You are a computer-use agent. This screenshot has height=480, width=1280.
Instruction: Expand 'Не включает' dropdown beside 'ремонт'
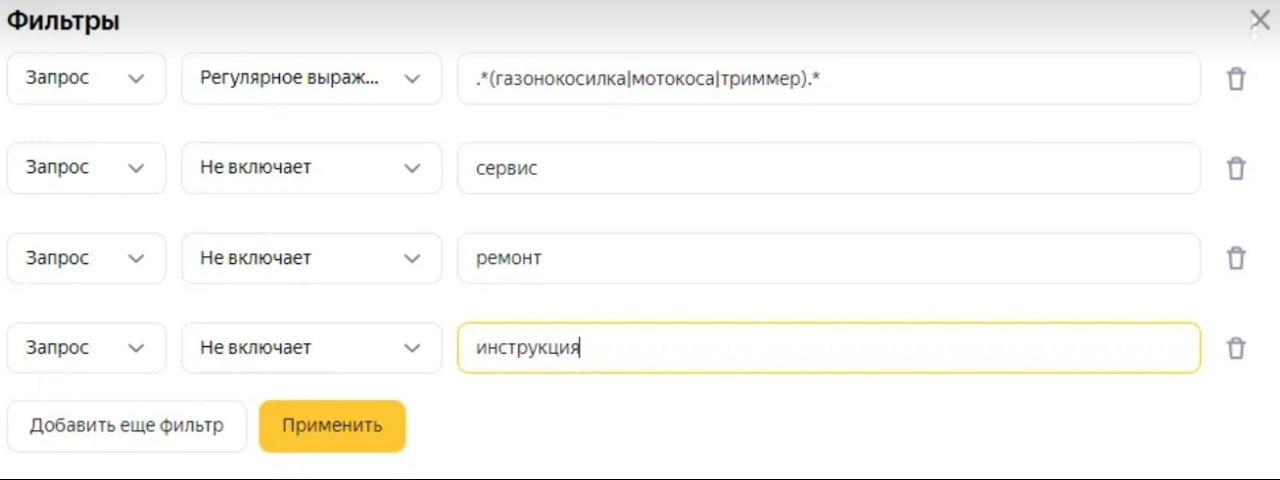coord(311,258)
